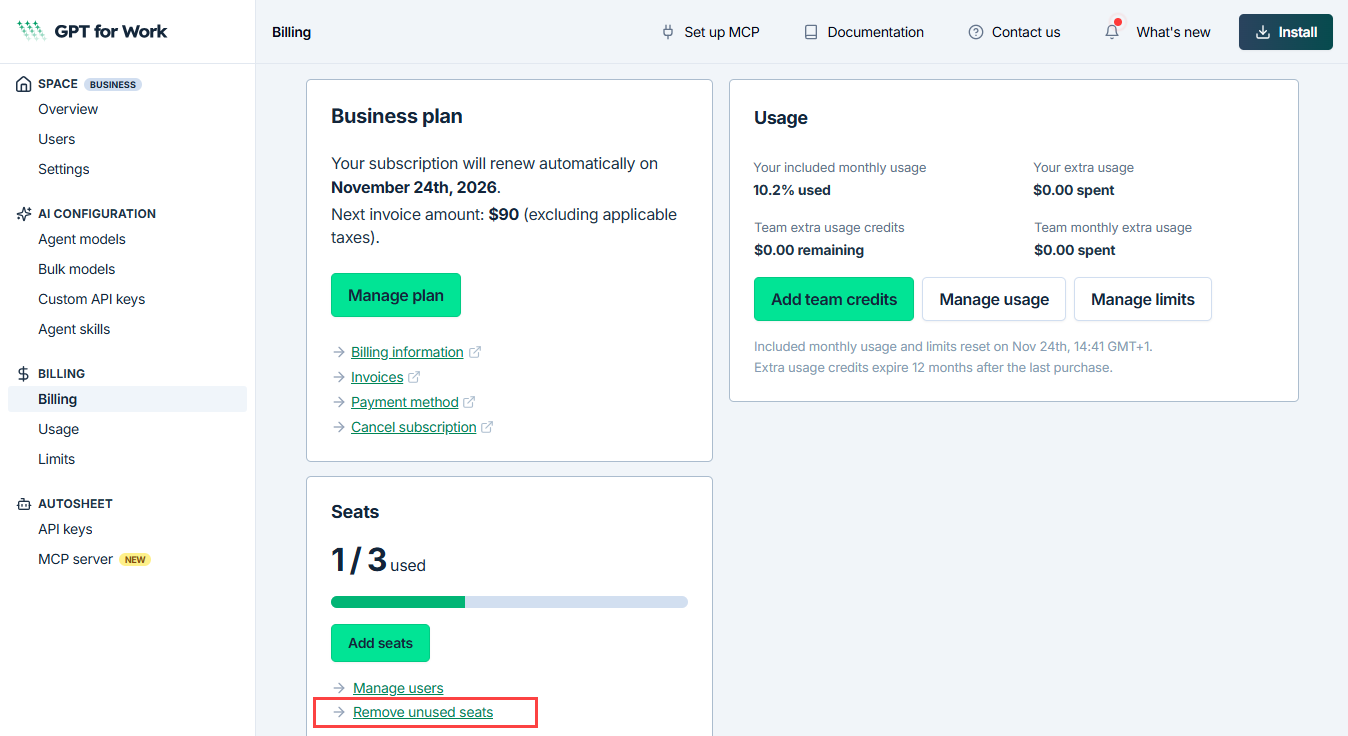Click the question mark icon beside Contact us
This screenshot has height=736, width=1348.
pyautogui.click(x=976, y=32)
